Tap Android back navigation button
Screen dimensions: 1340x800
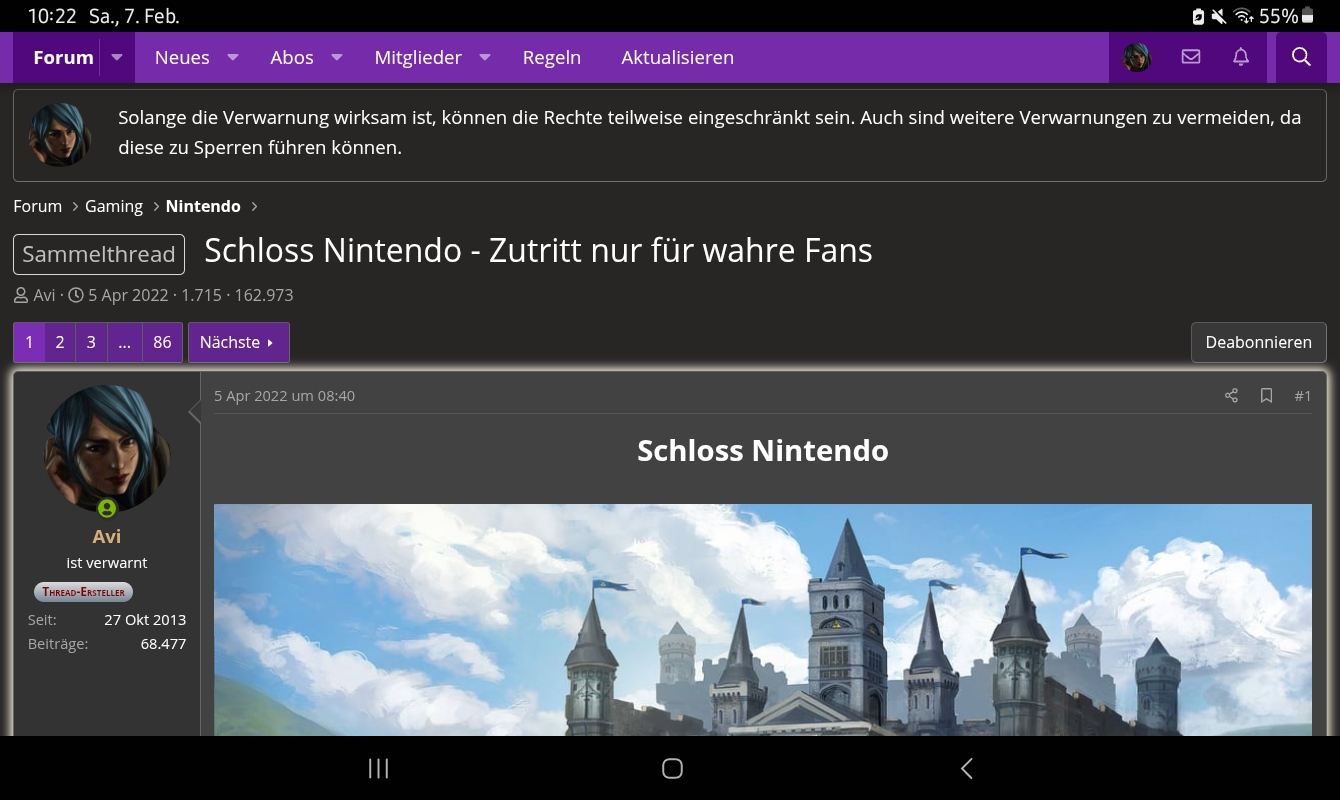tap(966, 768)
